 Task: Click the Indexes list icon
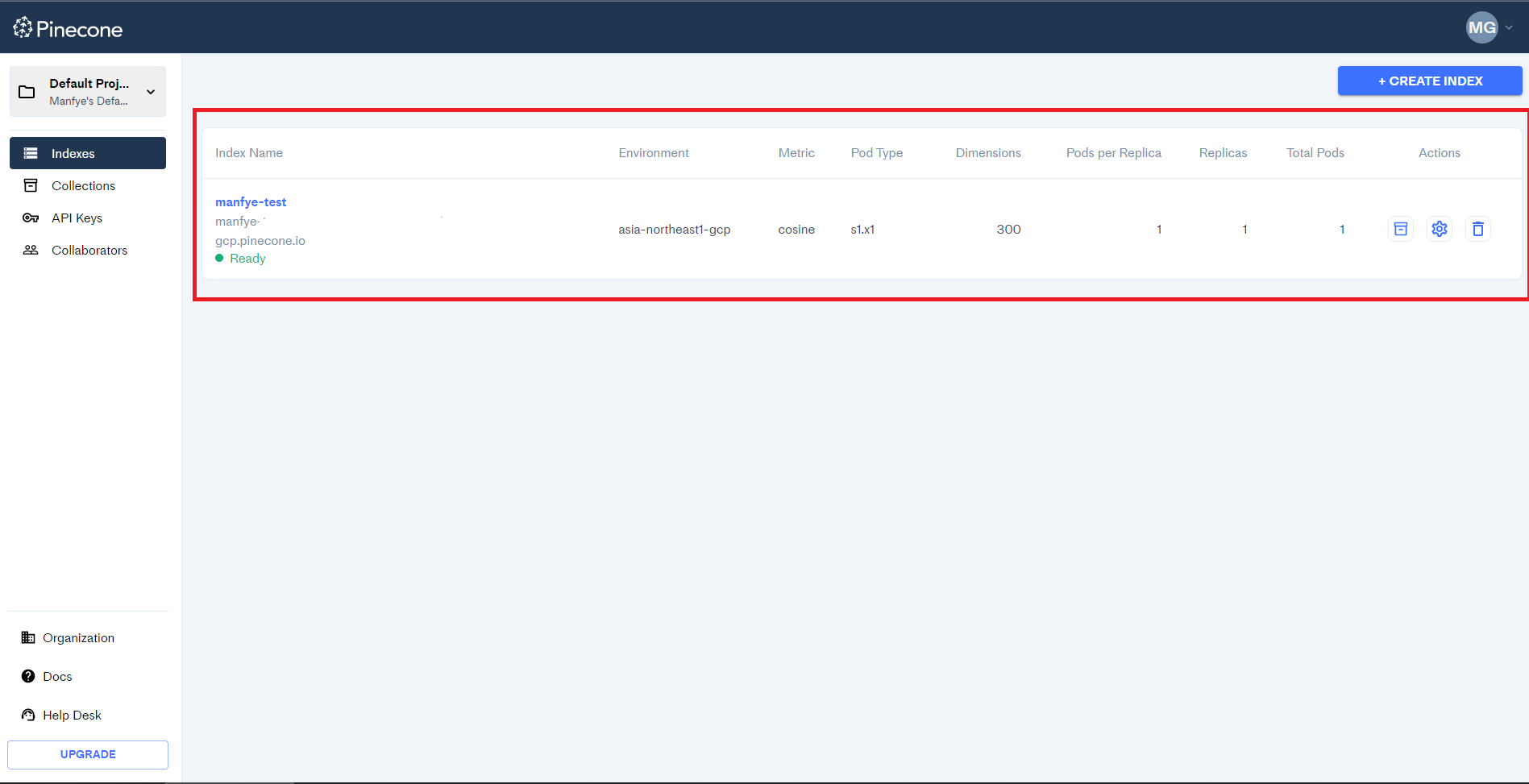point(31,153)
